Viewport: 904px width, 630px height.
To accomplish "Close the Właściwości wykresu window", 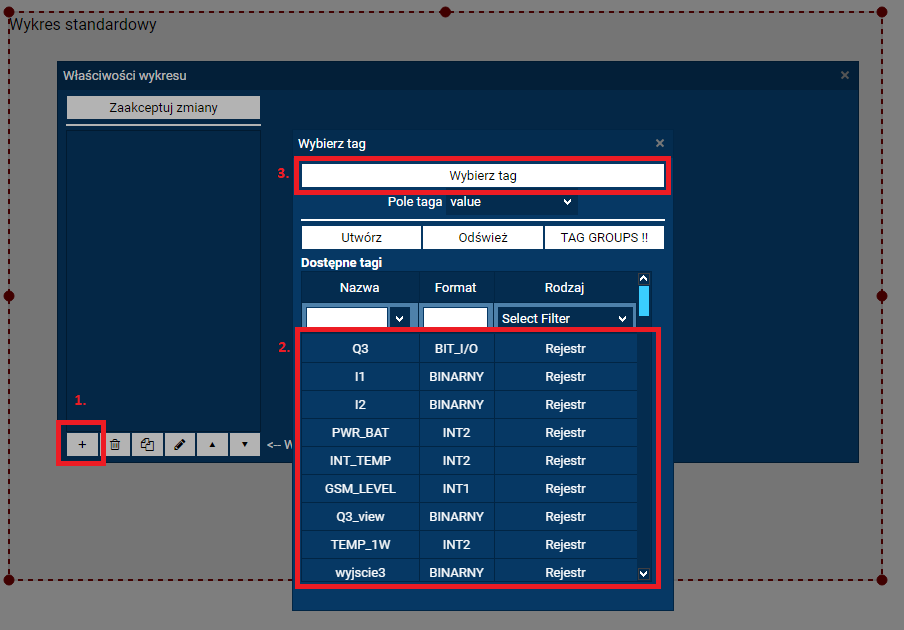I will (x=845, y=75).
